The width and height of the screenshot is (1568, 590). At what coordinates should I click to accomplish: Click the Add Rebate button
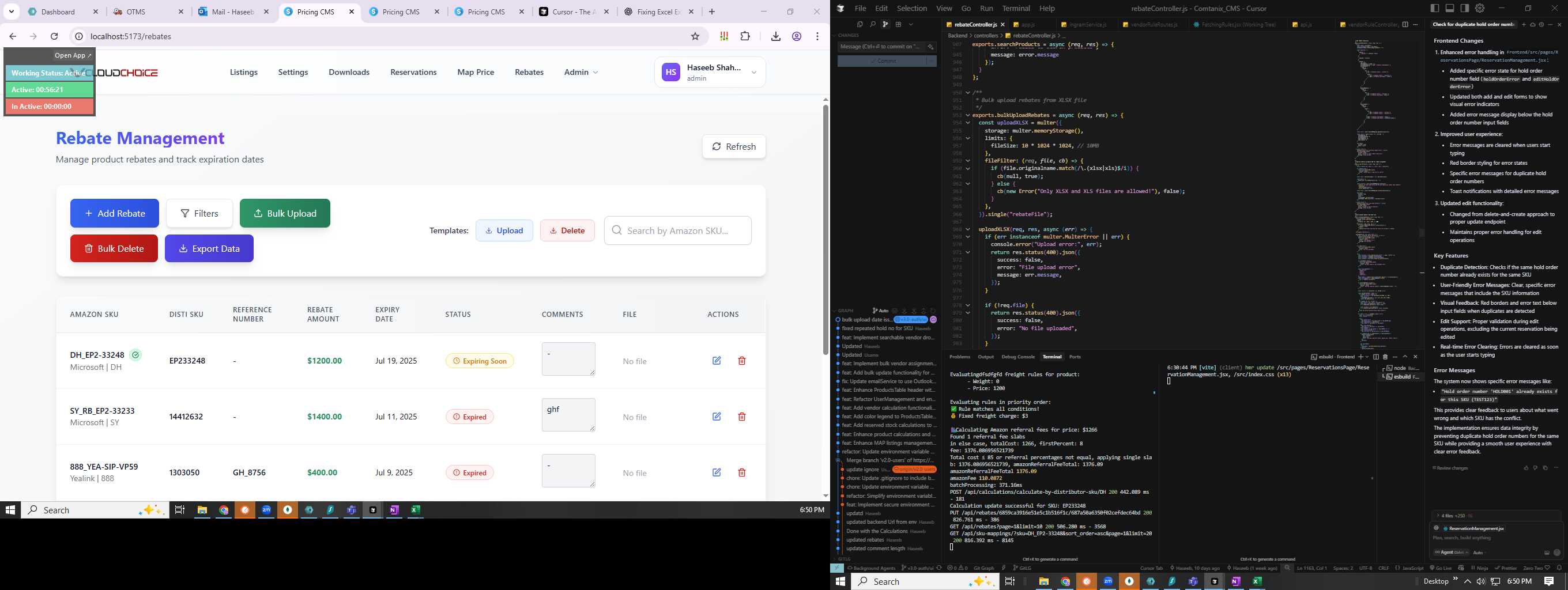point(115,214)
